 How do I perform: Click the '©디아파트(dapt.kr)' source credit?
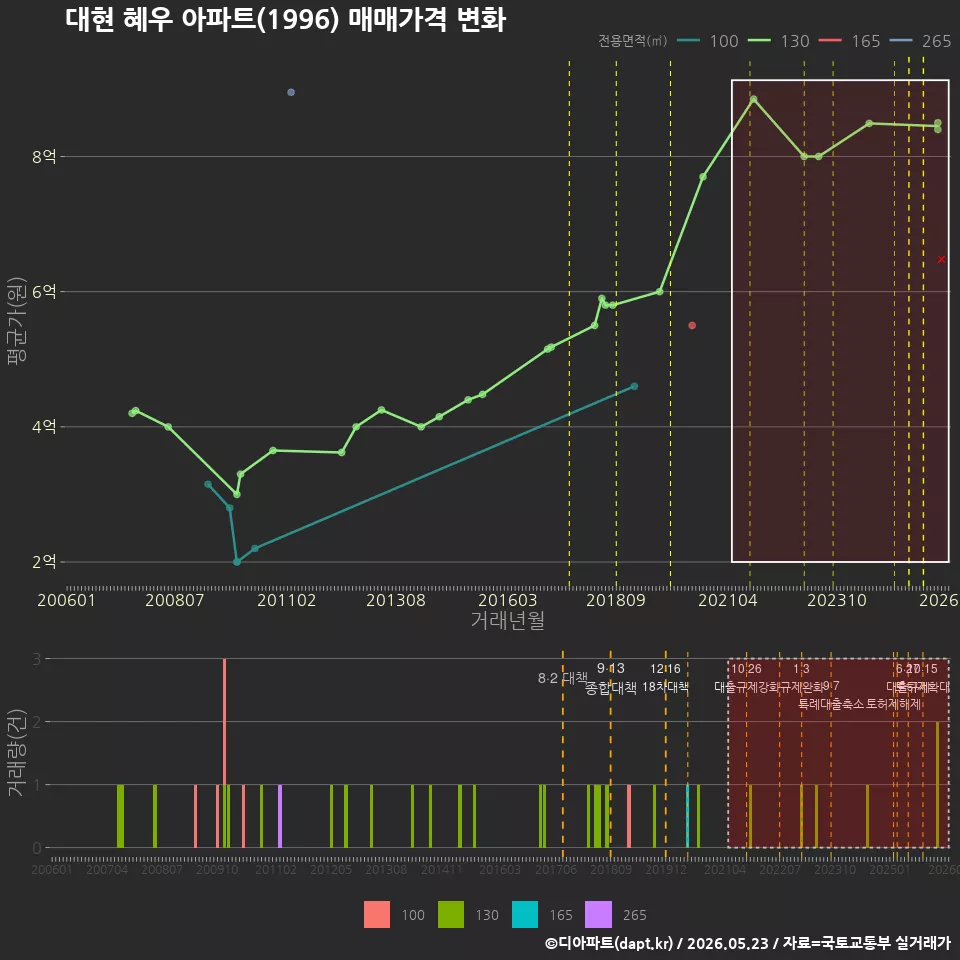(609, 943)
